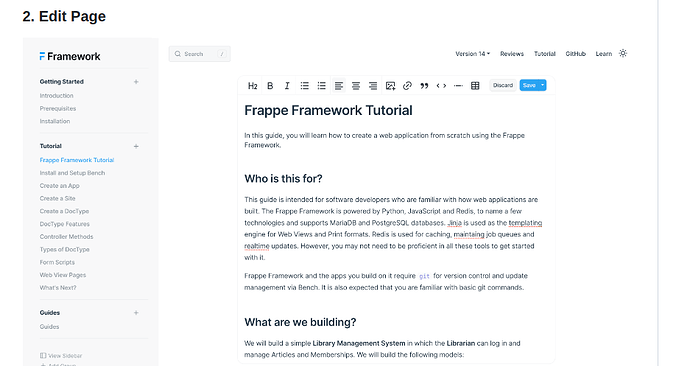This screenshot has width=690, height=366.
Task: Insert a code block using the angle brackets icon
Action: point(441,86)
